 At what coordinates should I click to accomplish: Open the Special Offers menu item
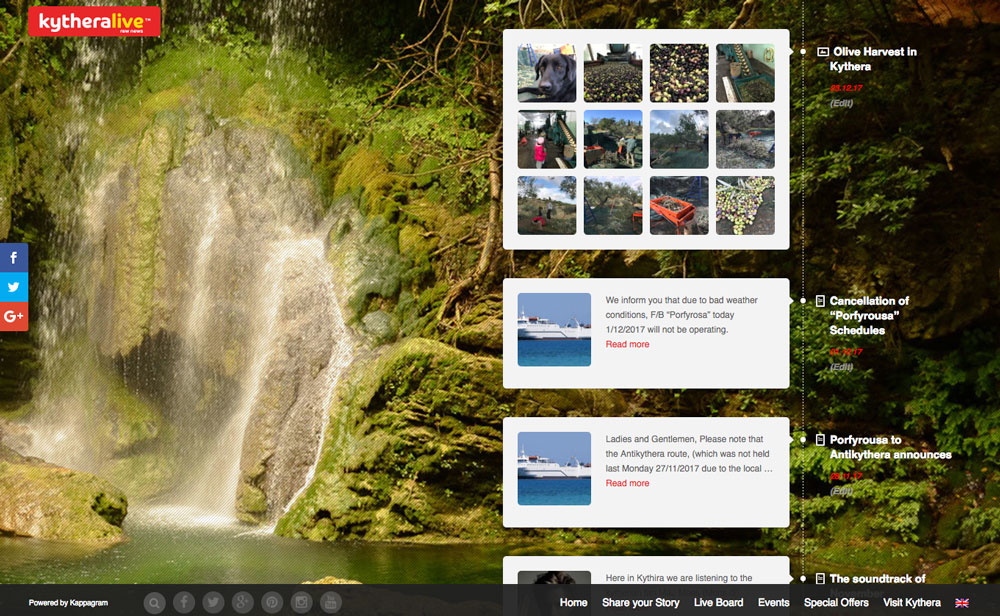pos(836,603)
